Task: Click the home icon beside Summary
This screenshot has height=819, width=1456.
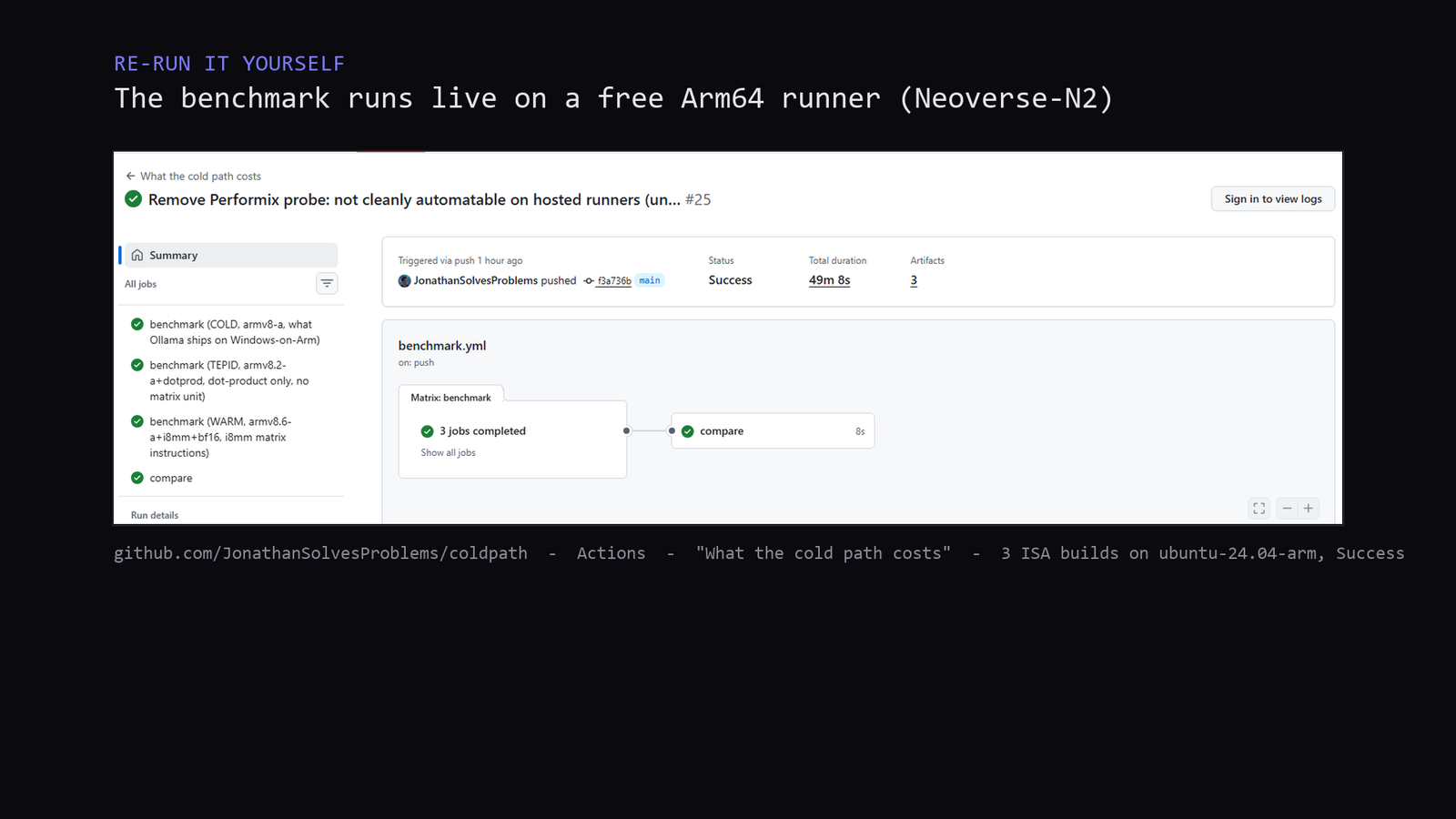Action: click(137, 255)
